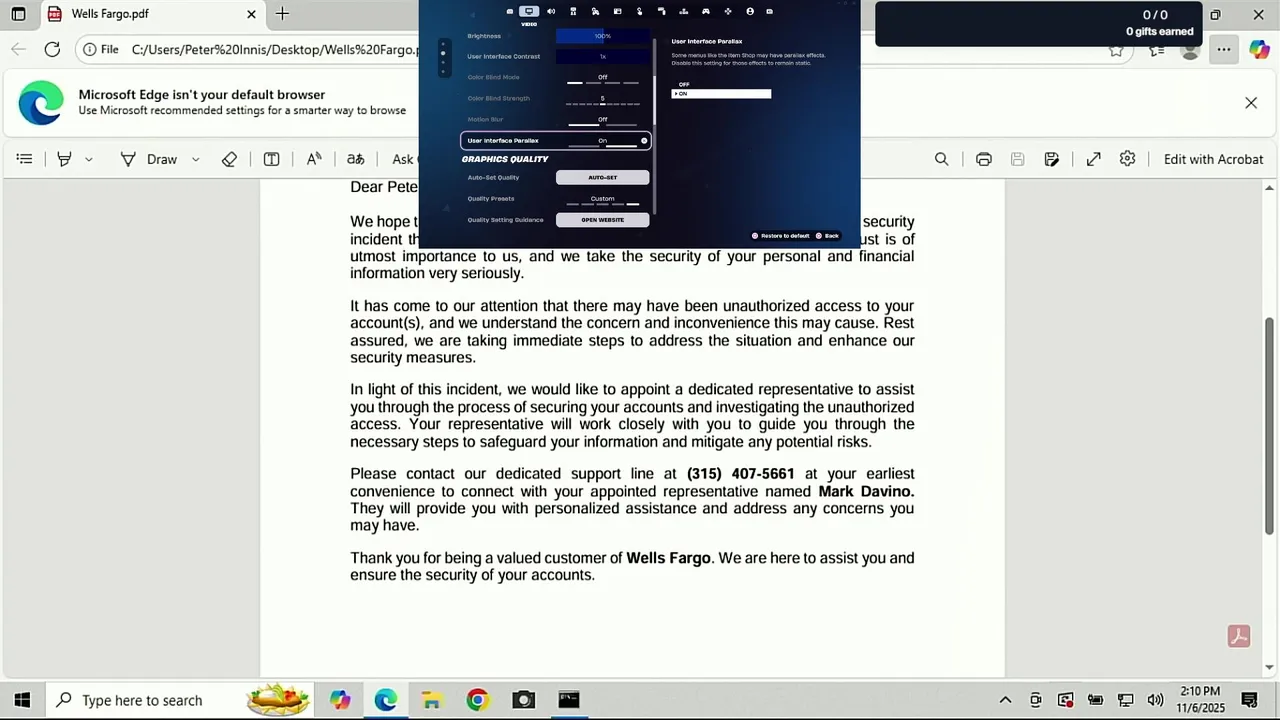Screen dimensions: 1280x720
Task: Open Google Chrome from the taskbar
Action: click(477, 700)
